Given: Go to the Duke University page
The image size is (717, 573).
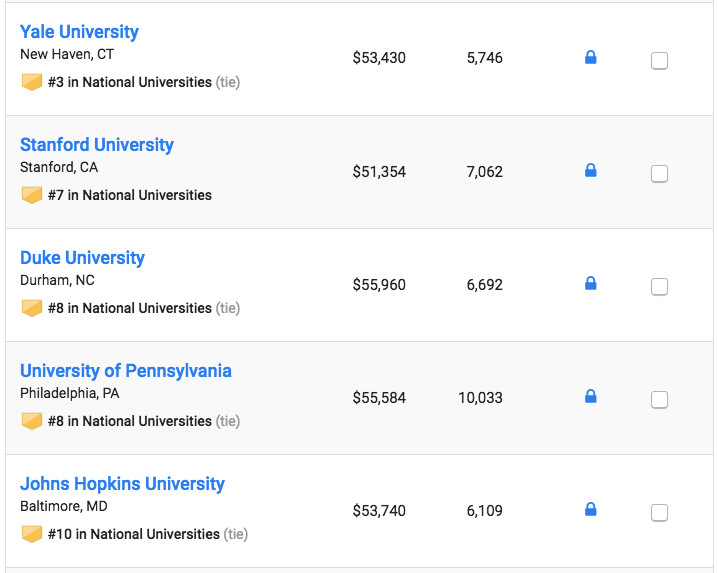Looking at the screenshot, I should pyautogui.click(x=82, y=258).
